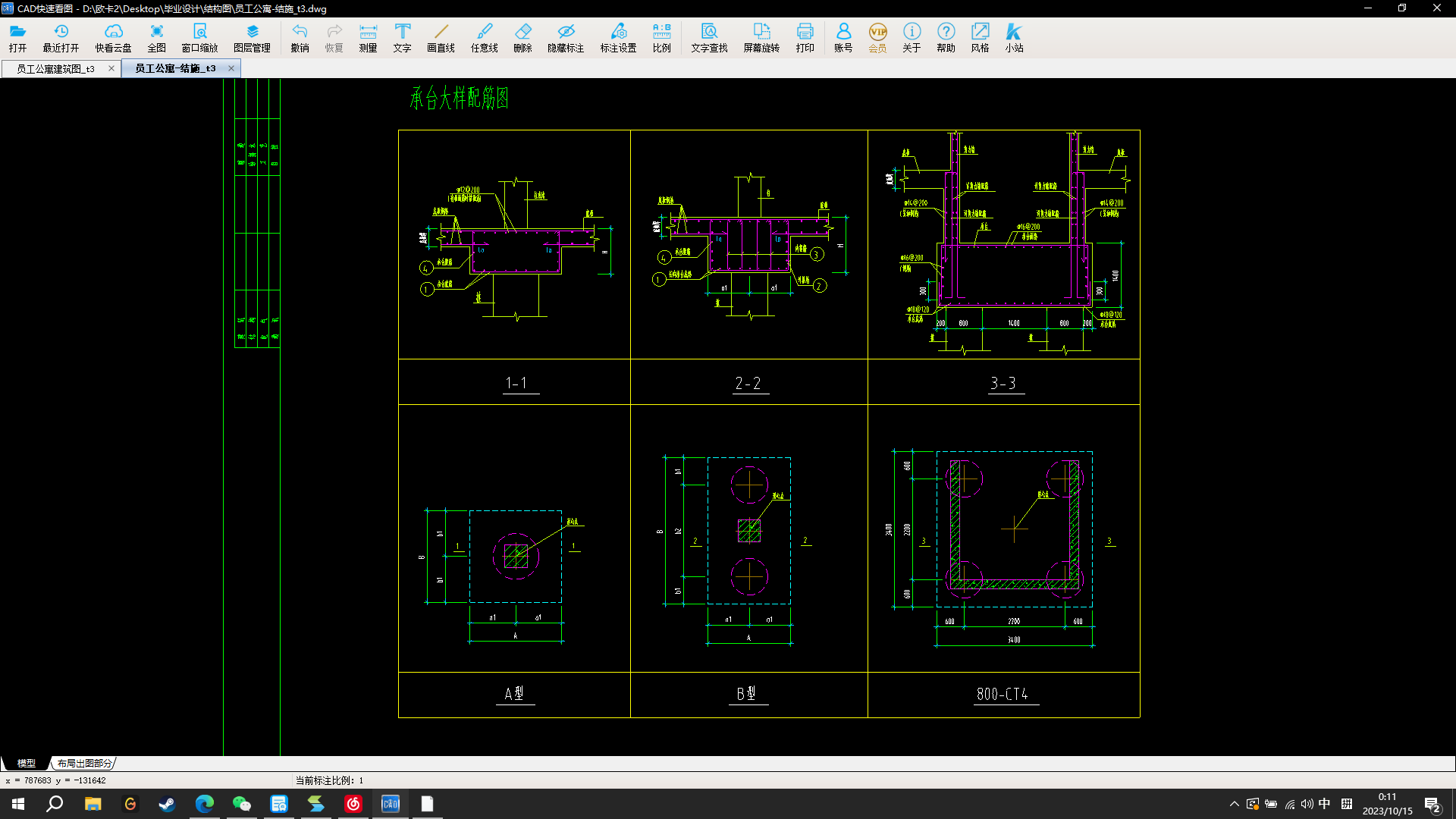Show hidden system tray icons
Image resolution: width=1456 pixels, height=819 pixels.
coord(1234,804)
